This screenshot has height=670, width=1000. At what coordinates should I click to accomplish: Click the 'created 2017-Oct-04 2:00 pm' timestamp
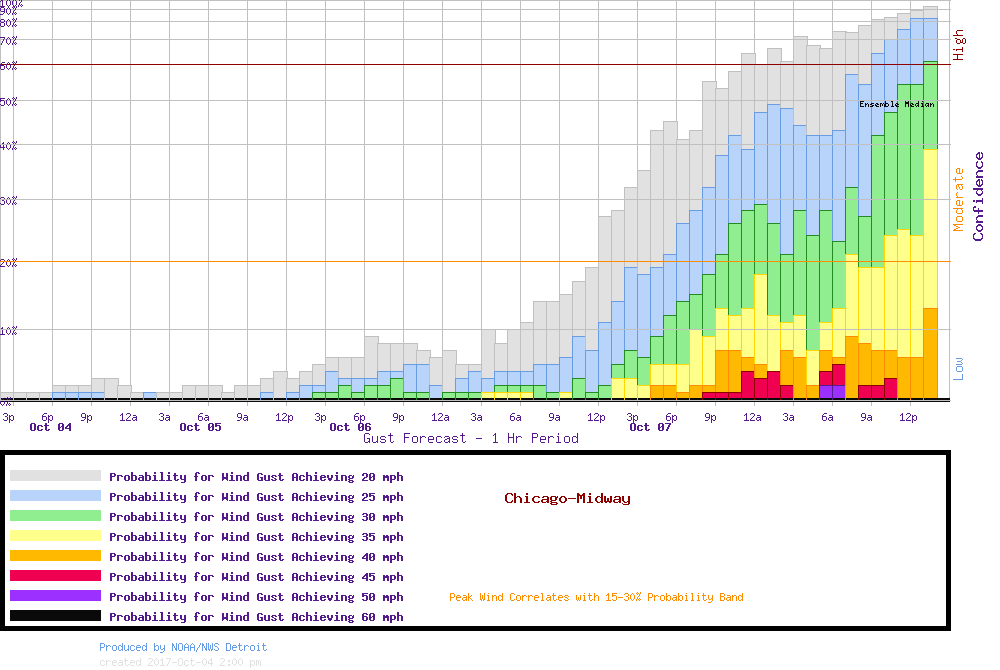(x=180, y=662)
